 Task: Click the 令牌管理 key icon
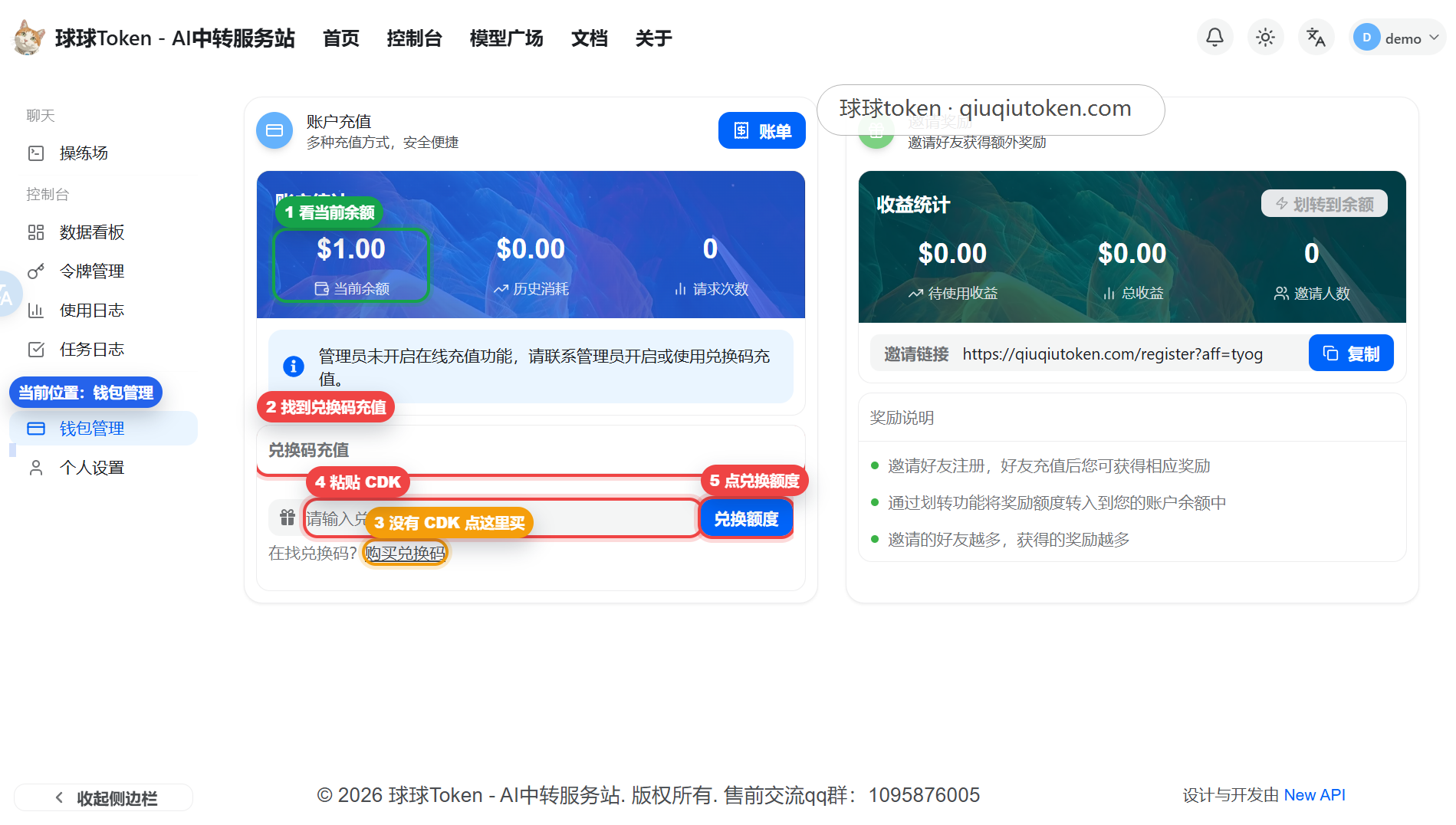pos(36,271)
